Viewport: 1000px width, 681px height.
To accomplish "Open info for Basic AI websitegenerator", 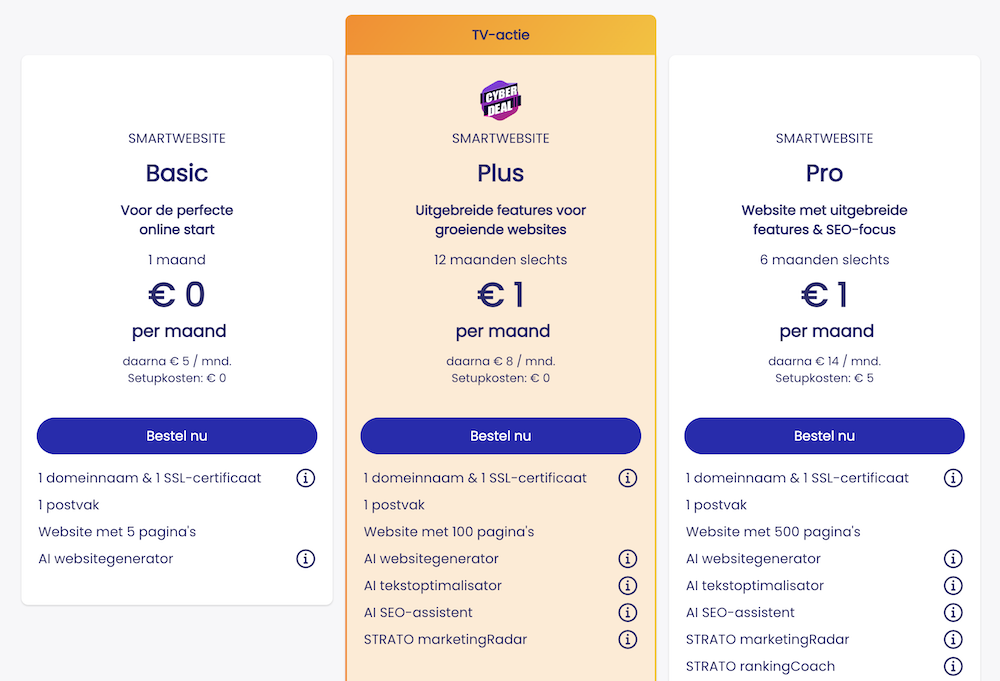I will (305, 559).
